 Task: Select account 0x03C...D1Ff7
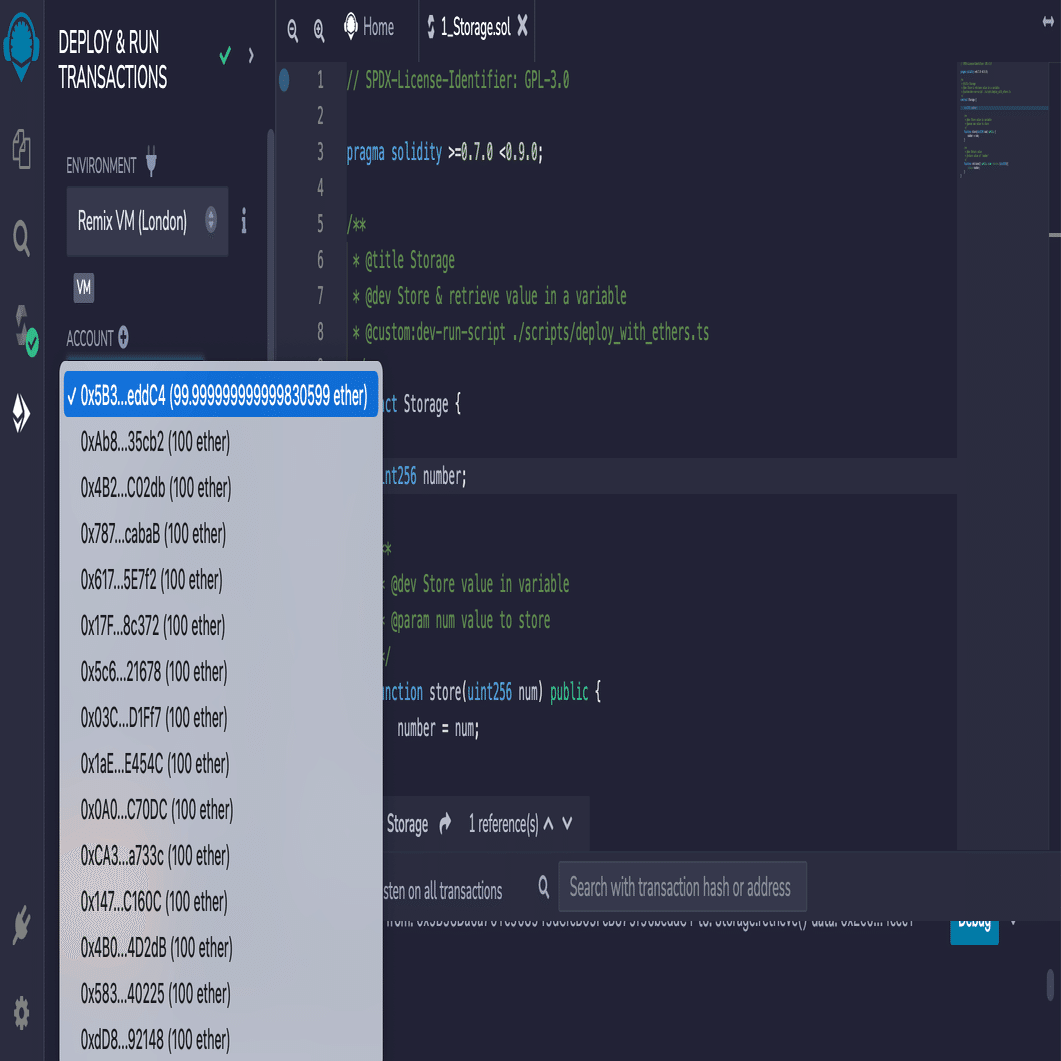(x=221, y=718)
